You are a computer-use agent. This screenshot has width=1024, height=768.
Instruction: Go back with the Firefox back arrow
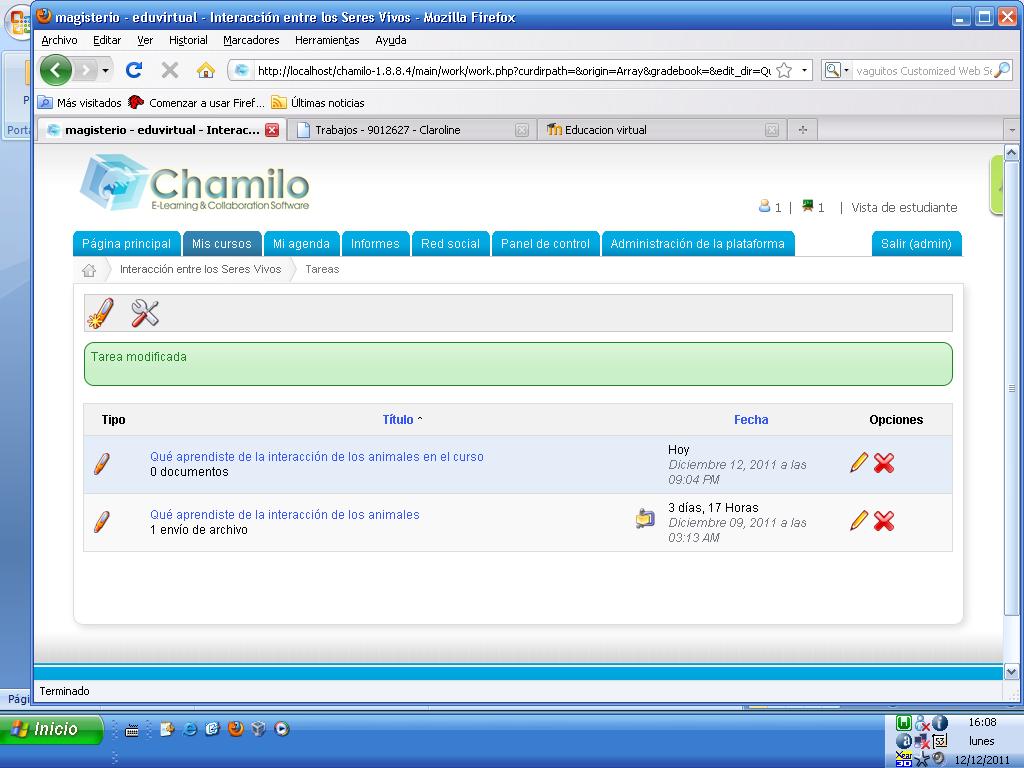click(x=56, y=70)
